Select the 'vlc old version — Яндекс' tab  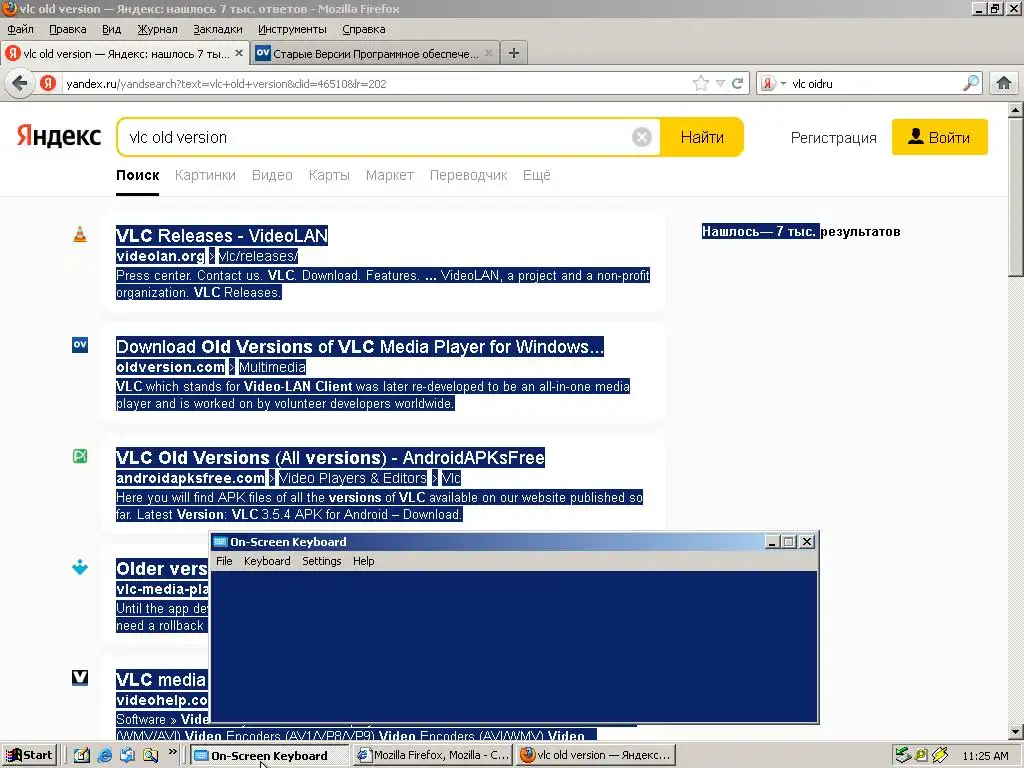[x=124, y=53]
